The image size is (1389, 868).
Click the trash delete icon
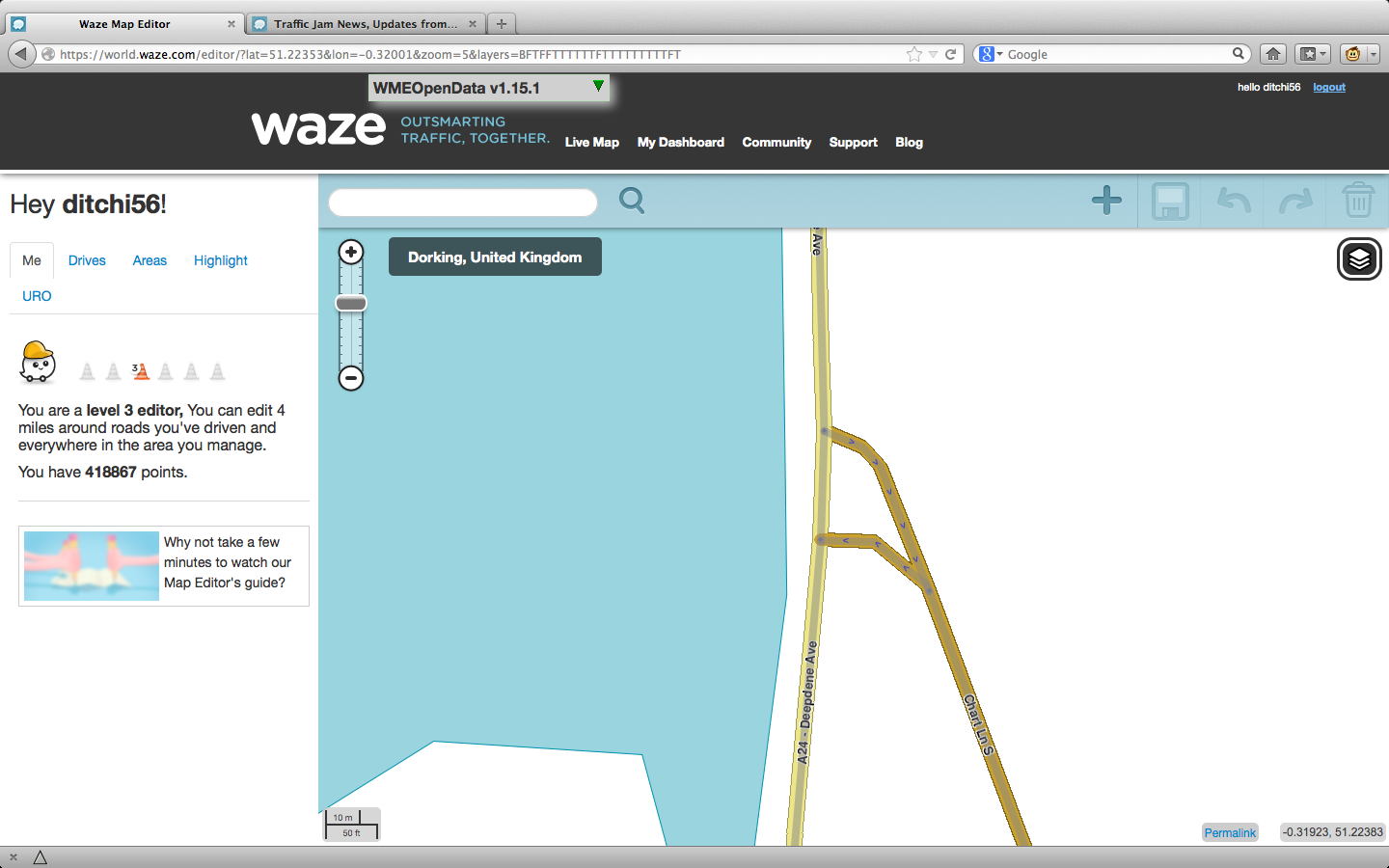tap(1358, 201)
